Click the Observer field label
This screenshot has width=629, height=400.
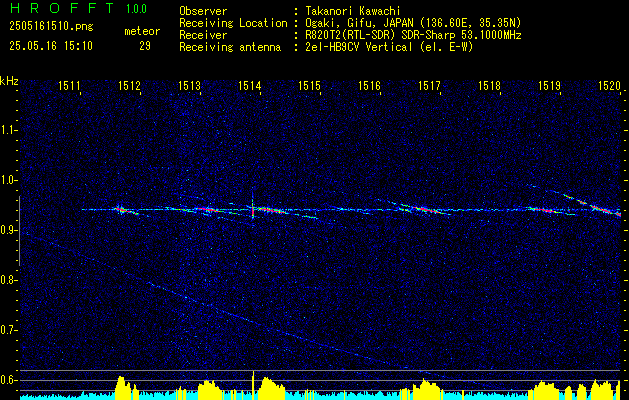click(x=203, y=11)
